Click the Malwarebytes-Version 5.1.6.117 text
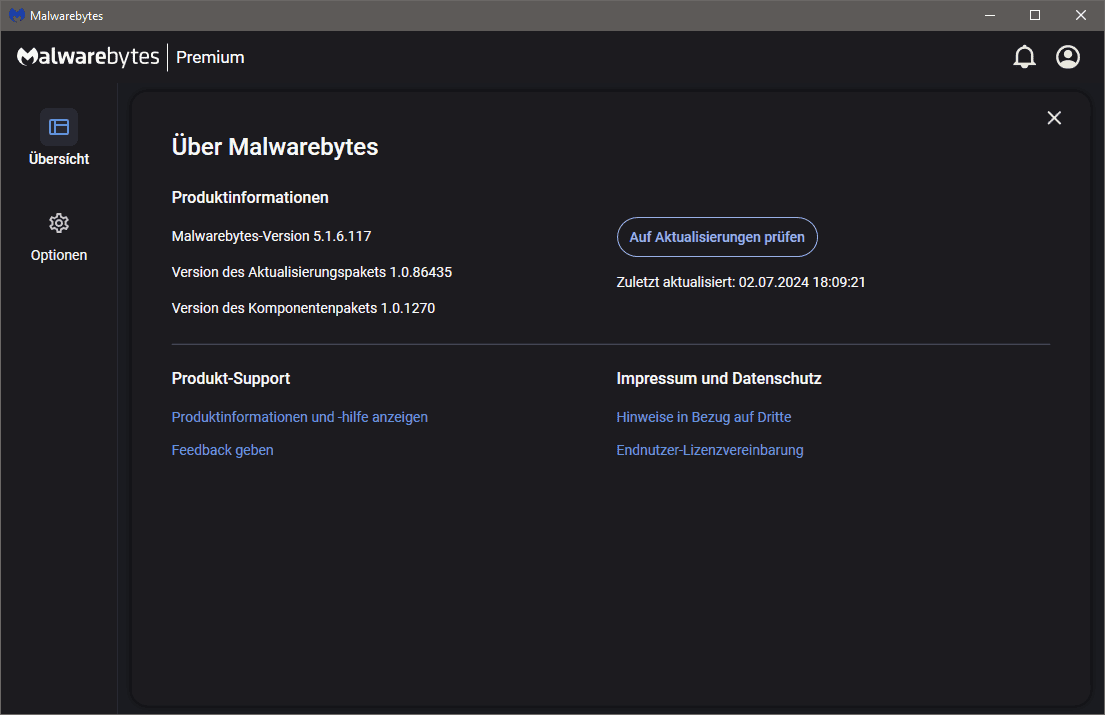 (x=271, y=236)
